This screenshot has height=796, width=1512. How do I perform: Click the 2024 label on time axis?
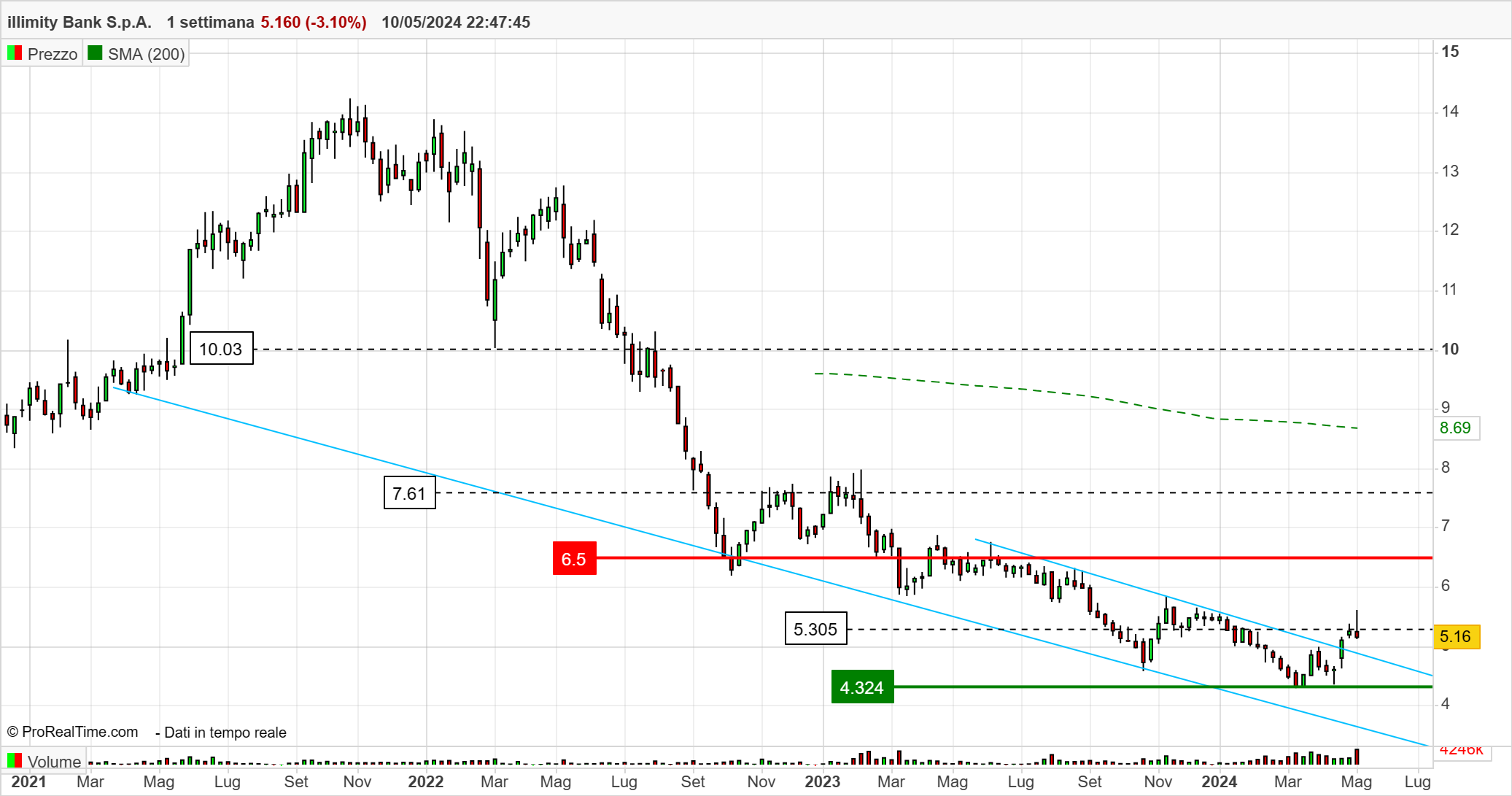1219,781
